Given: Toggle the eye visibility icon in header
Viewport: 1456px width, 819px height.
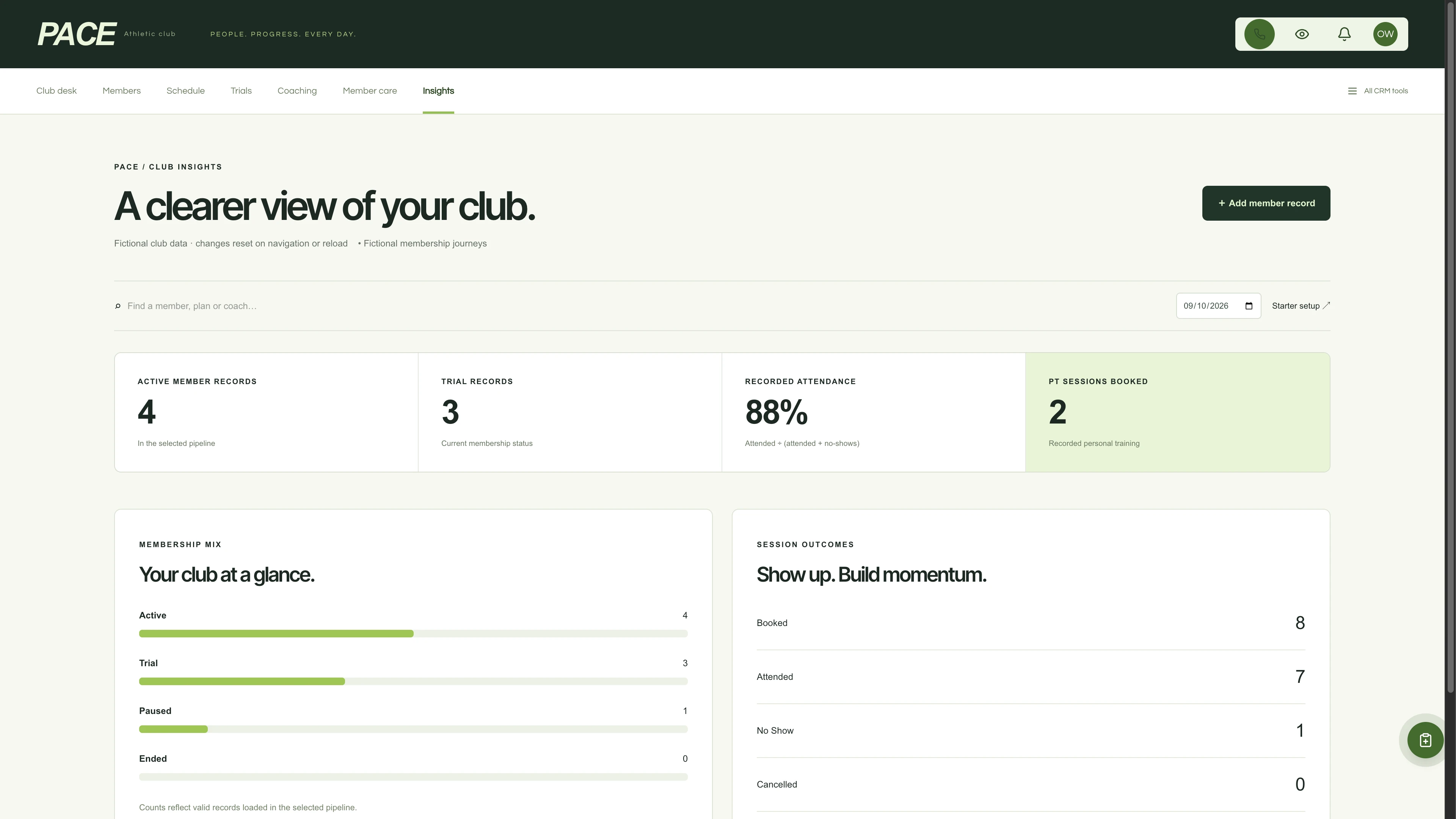Looking at the screenshot, I should coord(1302,34).
